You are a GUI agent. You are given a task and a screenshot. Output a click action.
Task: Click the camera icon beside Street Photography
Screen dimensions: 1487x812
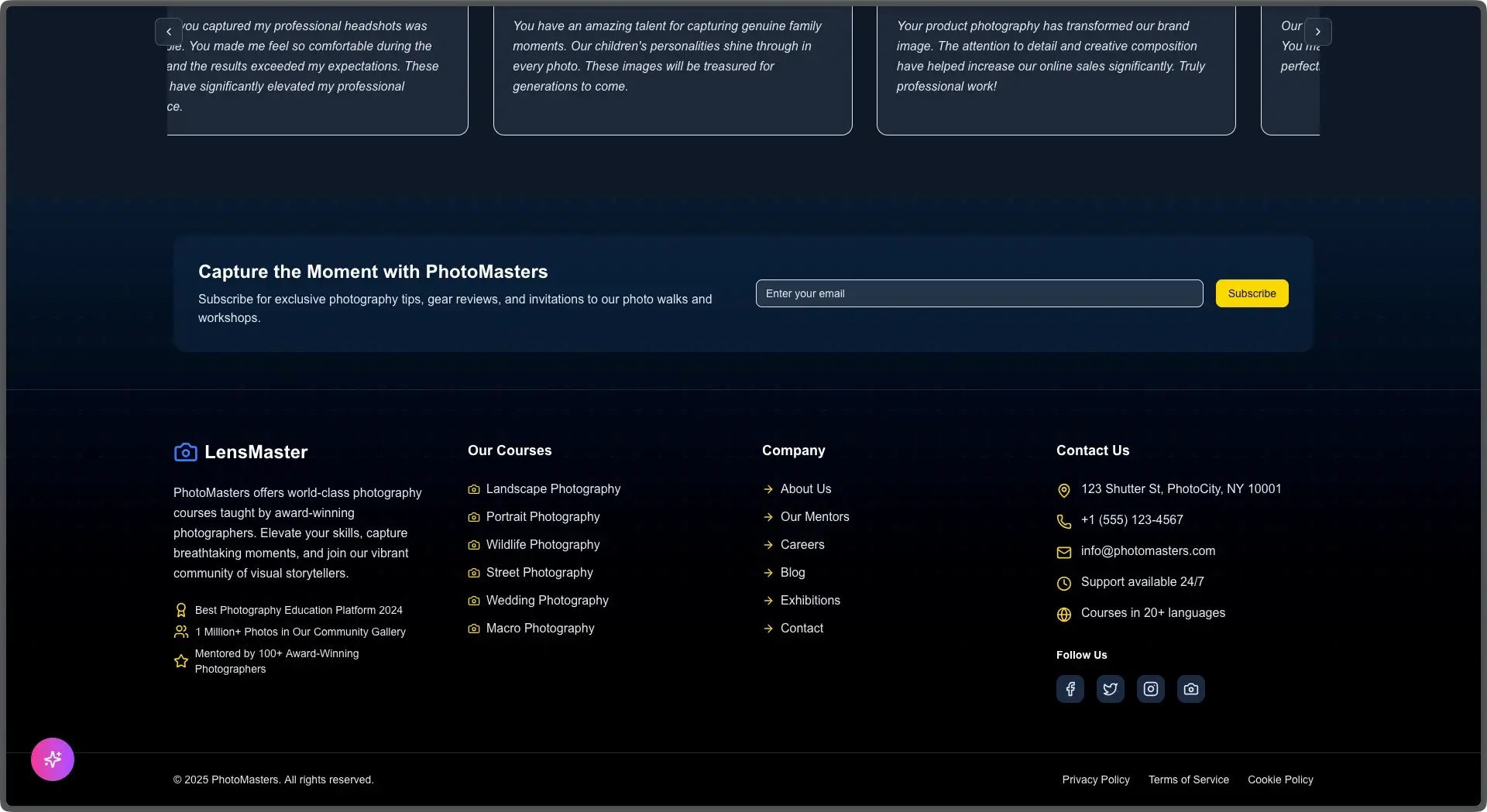click(x=474, y=573)
